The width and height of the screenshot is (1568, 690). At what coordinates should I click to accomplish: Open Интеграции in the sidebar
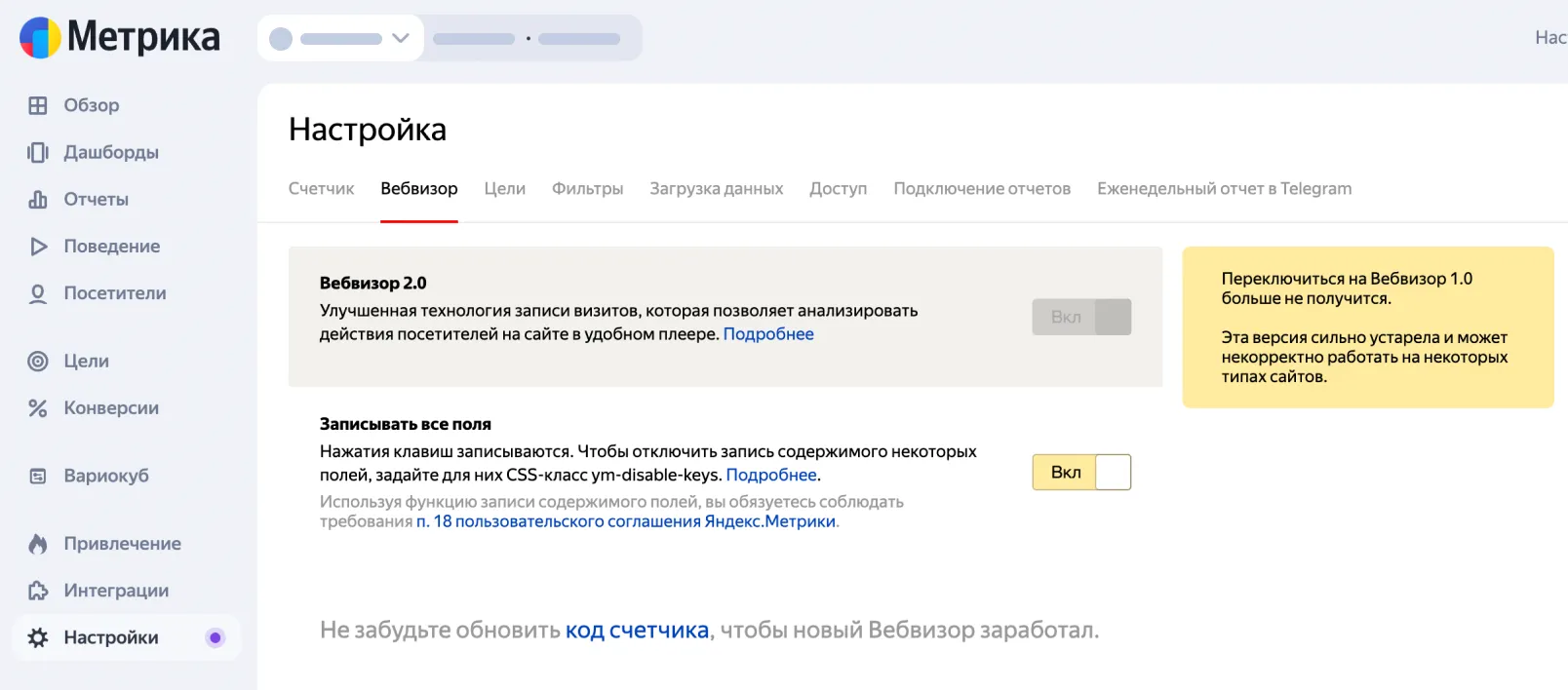point(116,591)
